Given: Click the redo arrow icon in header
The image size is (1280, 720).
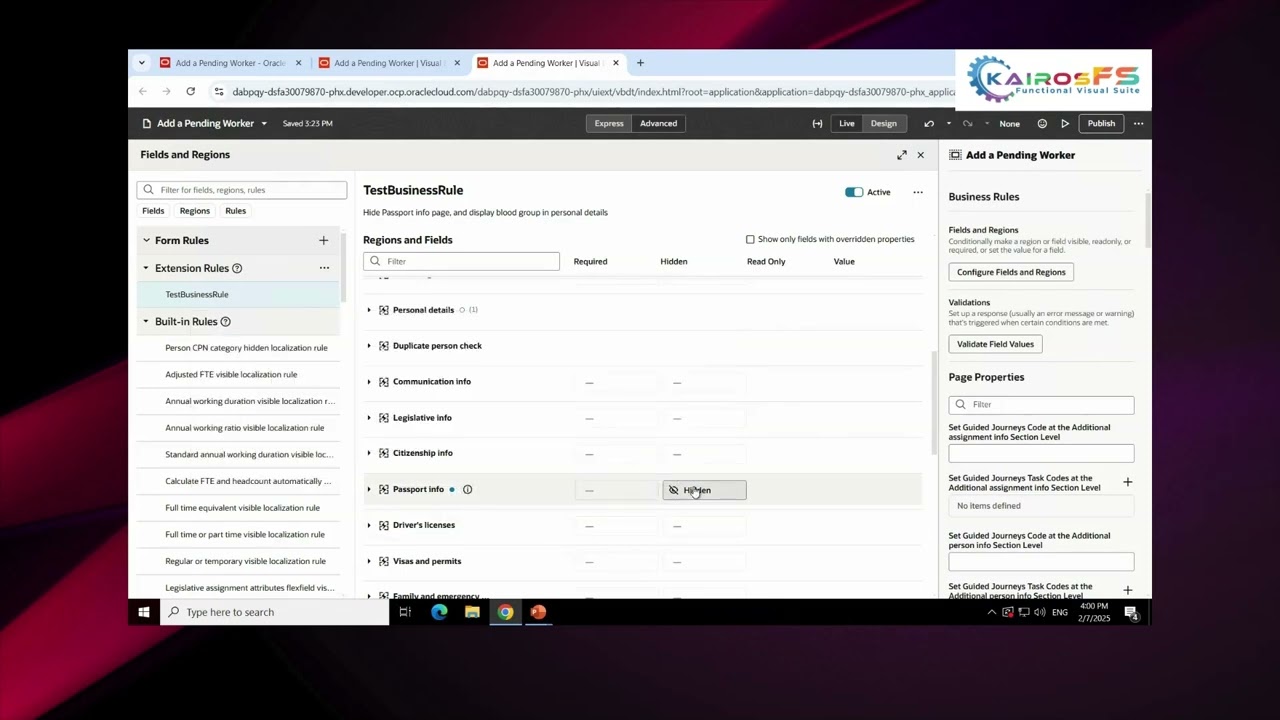Looking at the screenshot, I should [967, 123].
